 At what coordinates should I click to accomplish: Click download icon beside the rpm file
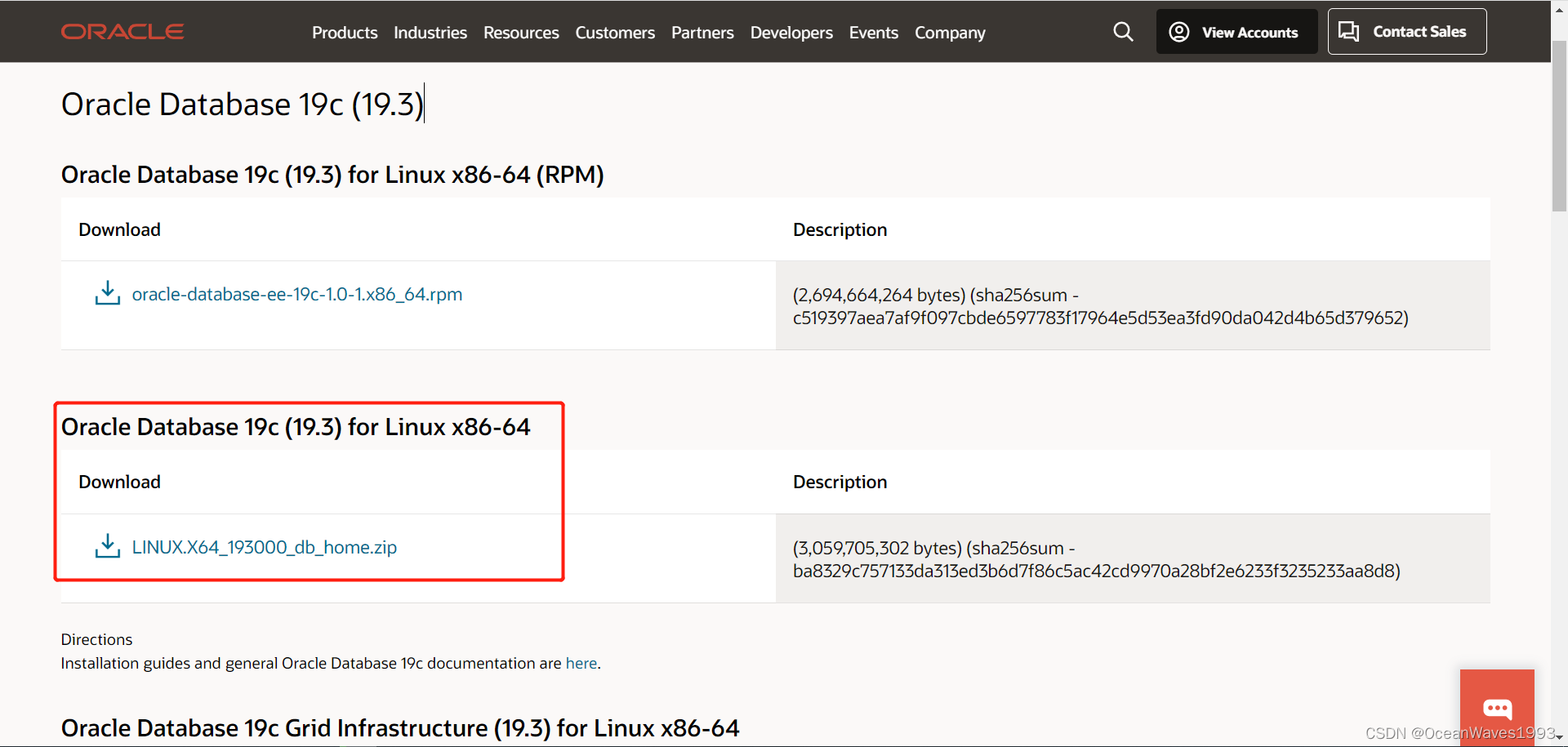pyautogui.click(x=107, y=293)
